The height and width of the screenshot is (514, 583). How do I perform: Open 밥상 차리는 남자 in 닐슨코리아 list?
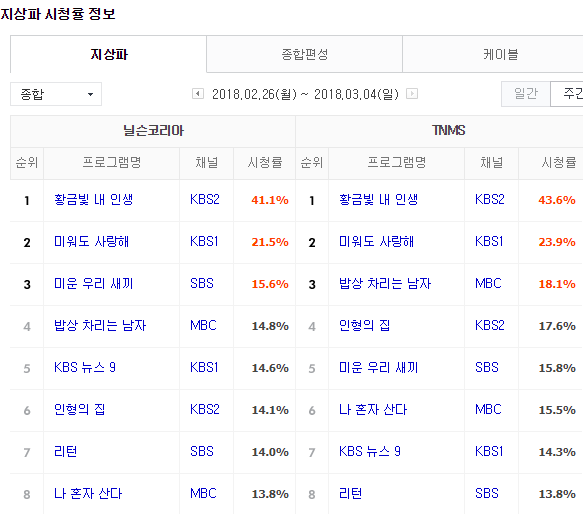[100, 326]
